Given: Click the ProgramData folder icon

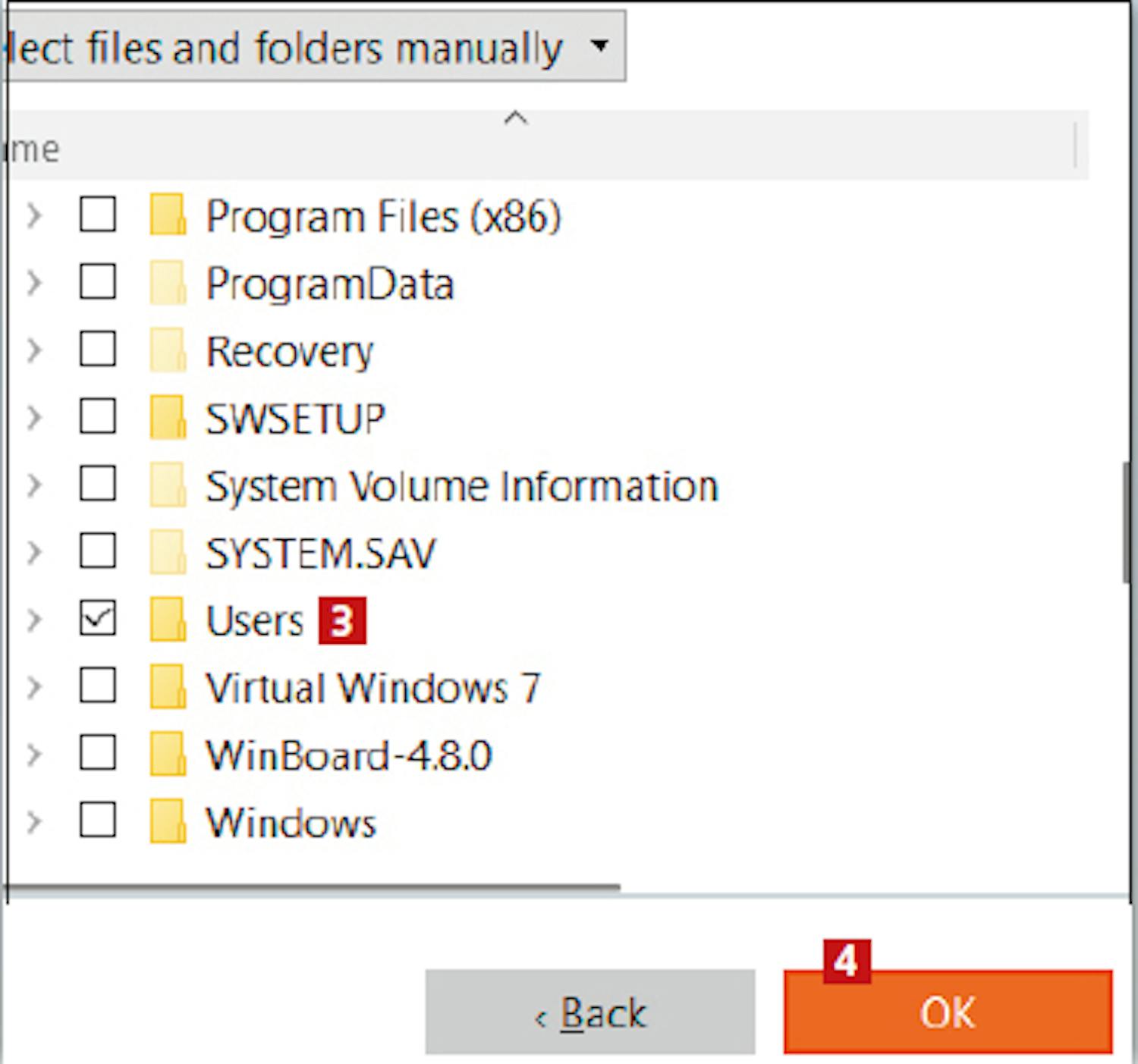Looking at the screenshot, I should (168, 283).
